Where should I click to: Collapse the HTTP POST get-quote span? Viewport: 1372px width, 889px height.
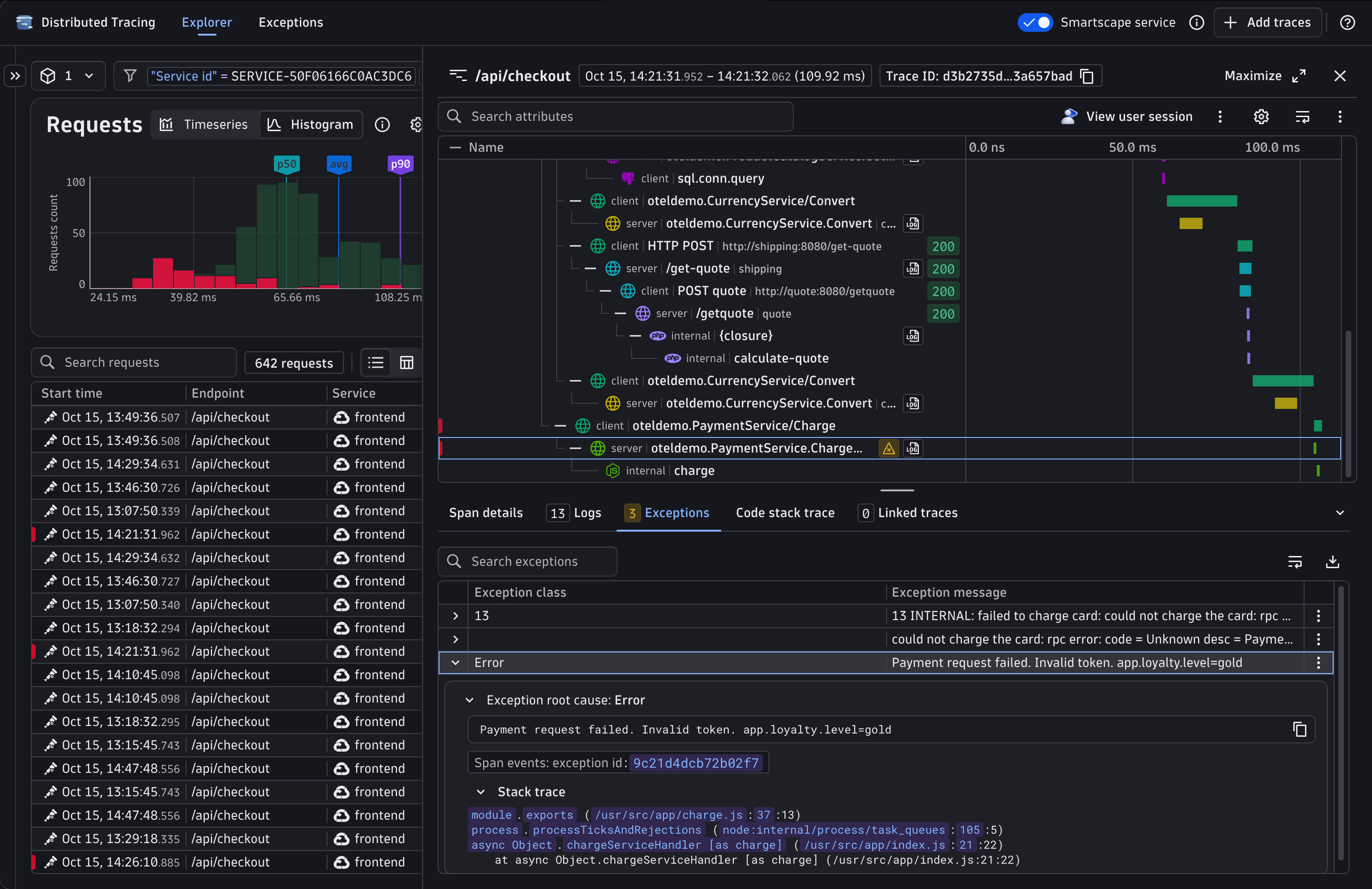(575, 246)
